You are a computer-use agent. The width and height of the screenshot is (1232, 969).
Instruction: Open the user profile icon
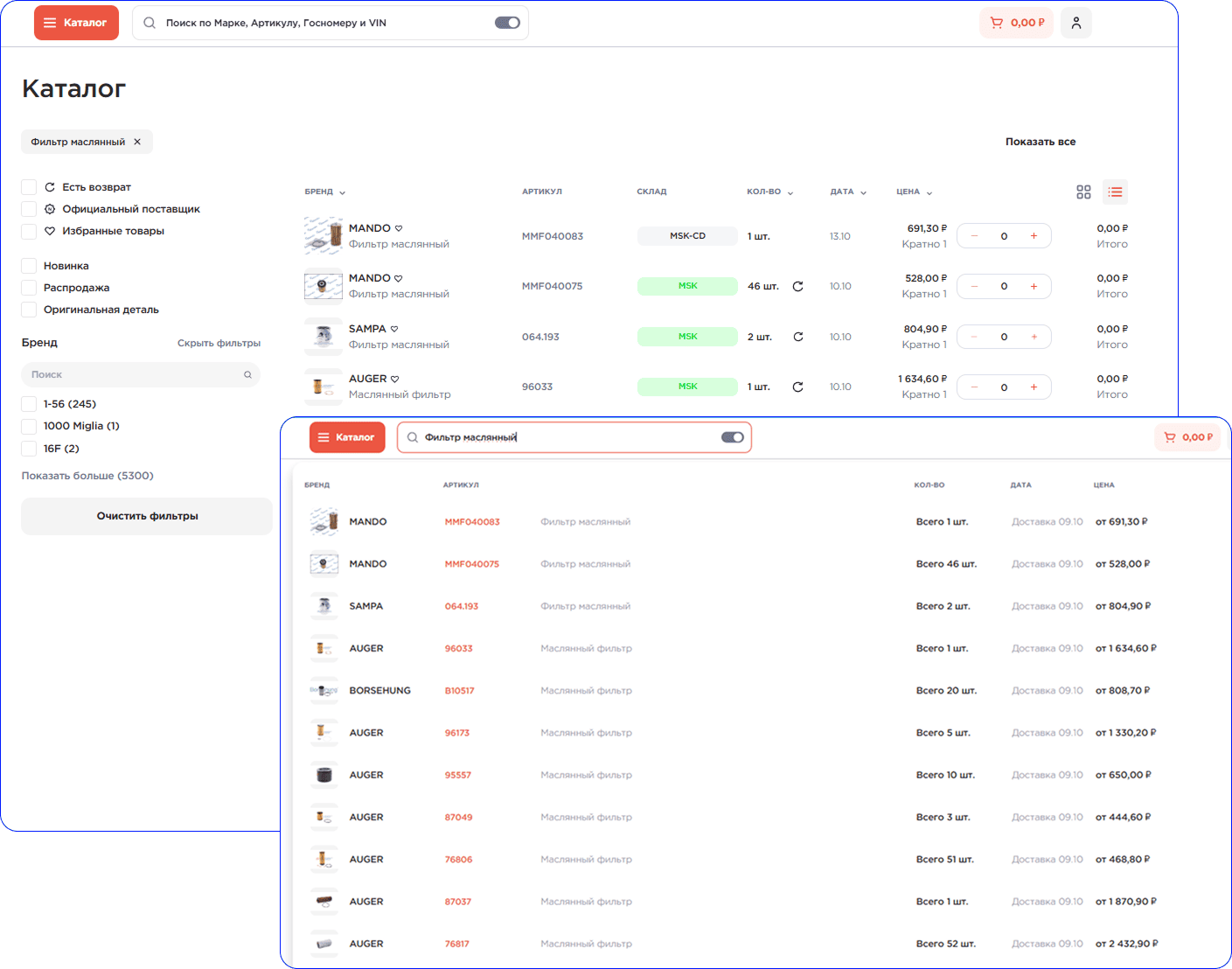pyautogui.click(x=1075, y=23)
